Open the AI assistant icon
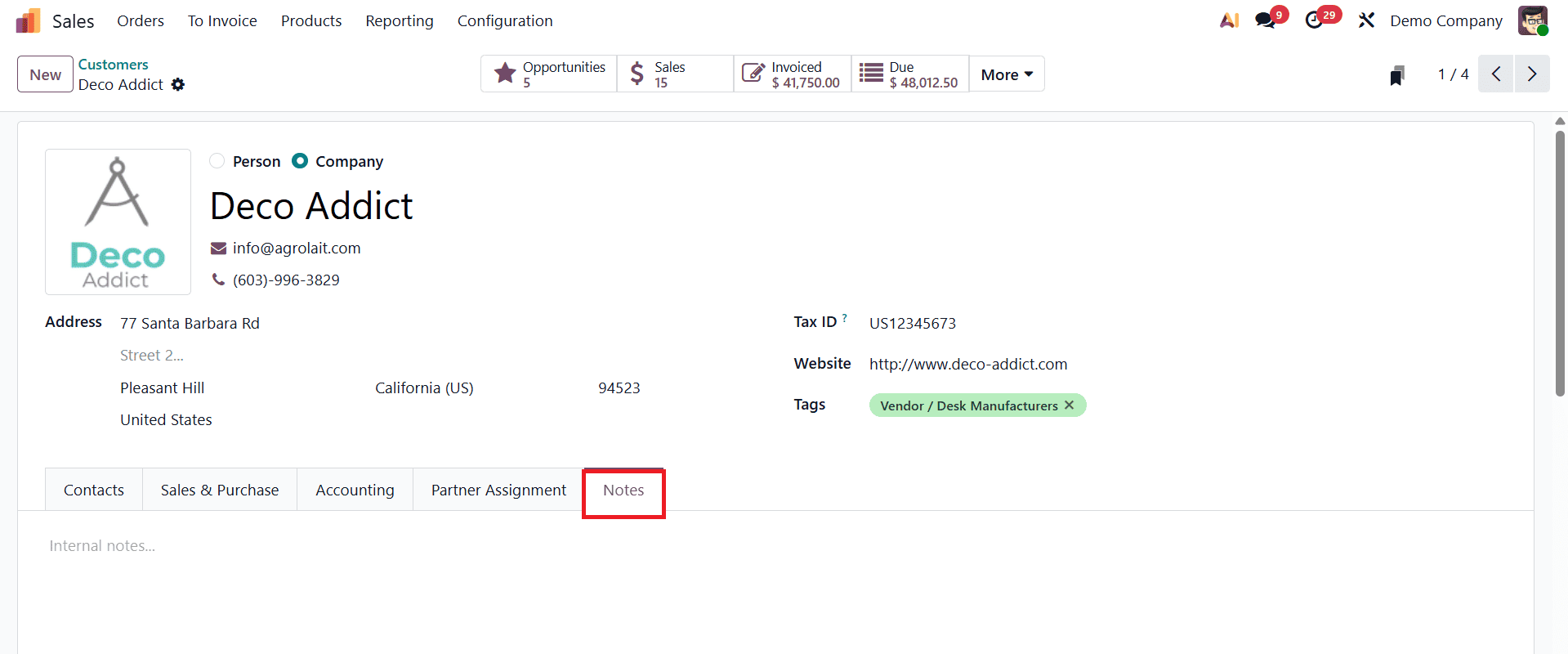 pos(1229,20)
